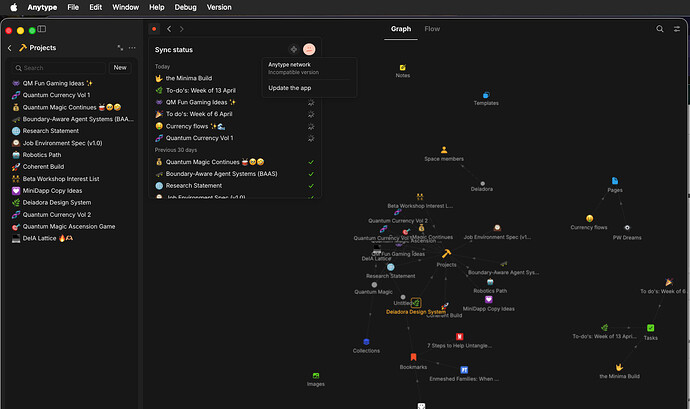This screenshot has height=409, width=690.
Task: Click the Robotics Path graph node
Action: pyautogui.click(x=490, y=282)
